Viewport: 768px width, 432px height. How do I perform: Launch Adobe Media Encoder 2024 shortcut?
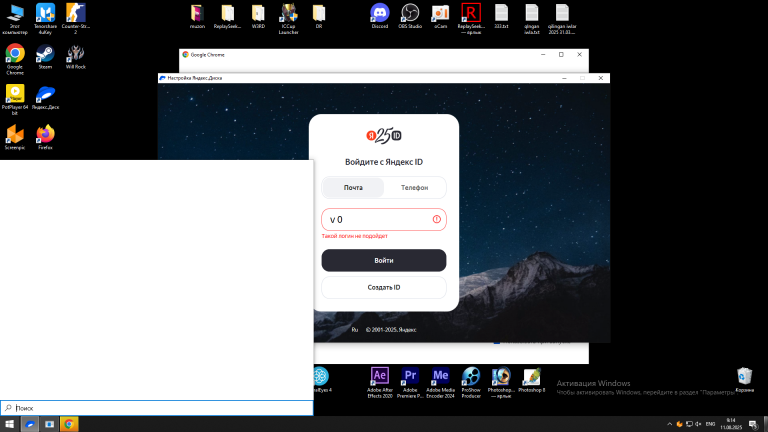pyautogui.click(x=440, y=383)
